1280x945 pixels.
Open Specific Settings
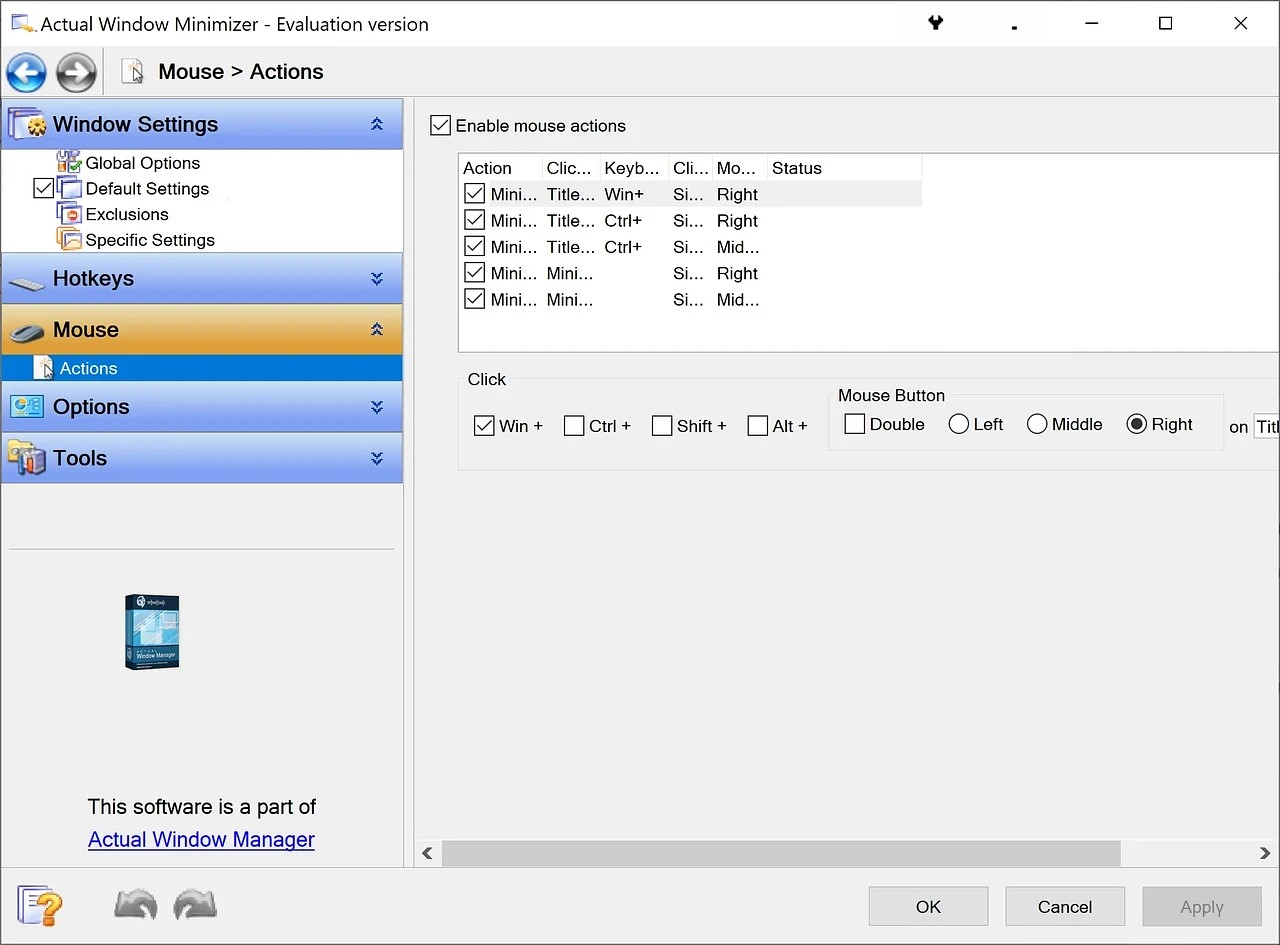151,239
